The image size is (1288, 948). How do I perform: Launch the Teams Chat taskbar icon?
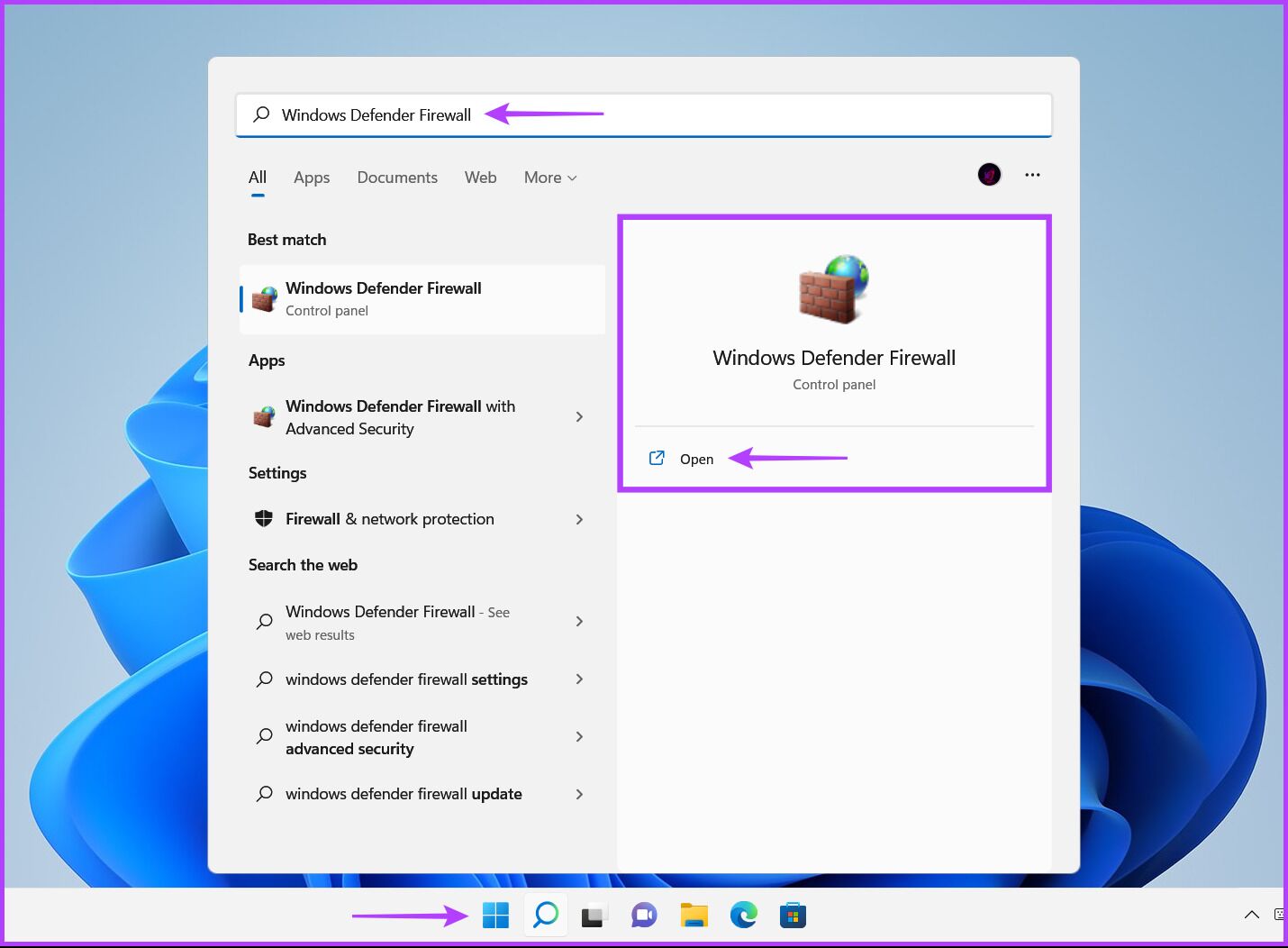point(644,916)
